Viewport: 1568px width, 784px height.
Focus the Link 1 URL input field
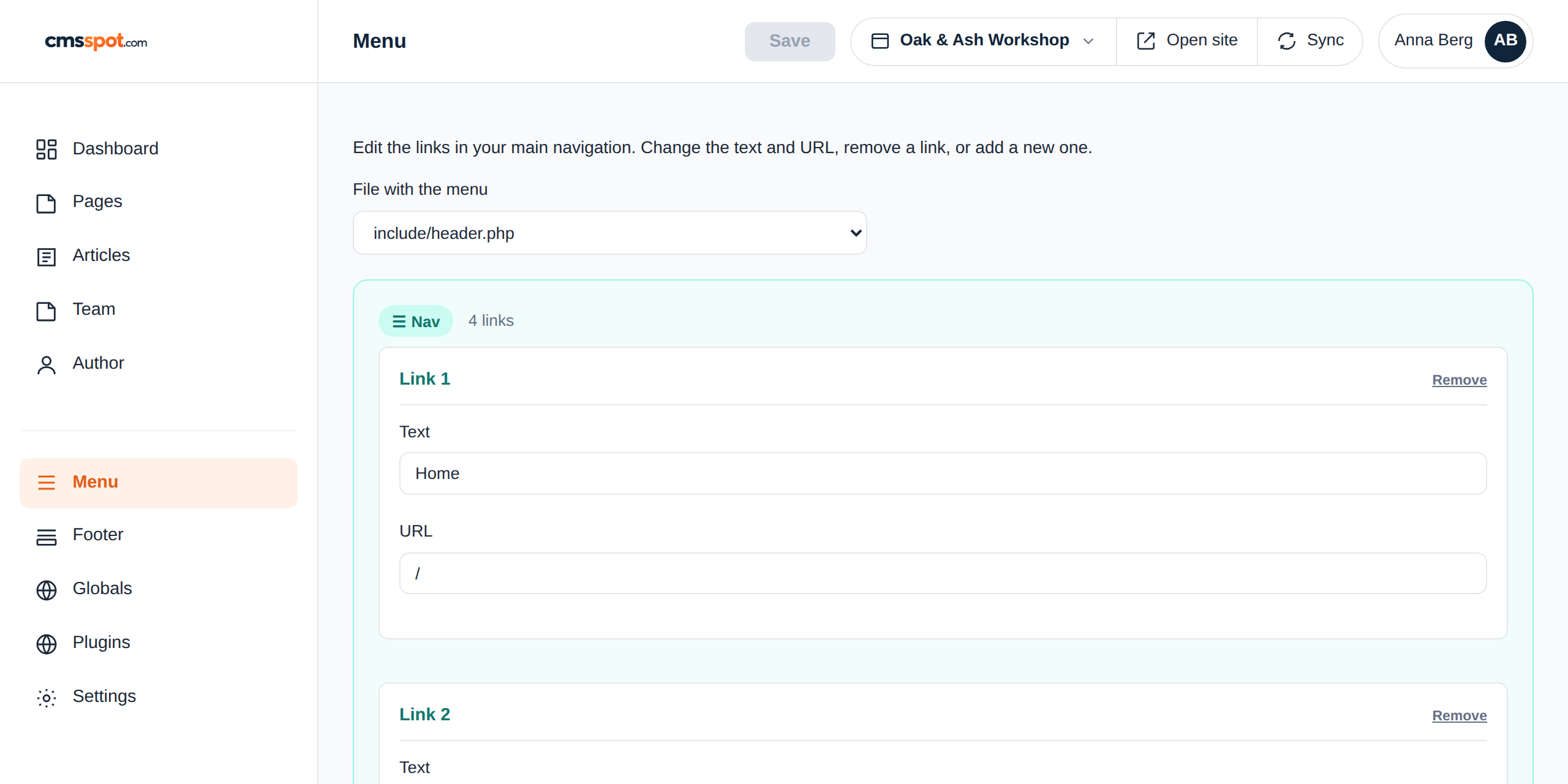click(x=943, y=573)
